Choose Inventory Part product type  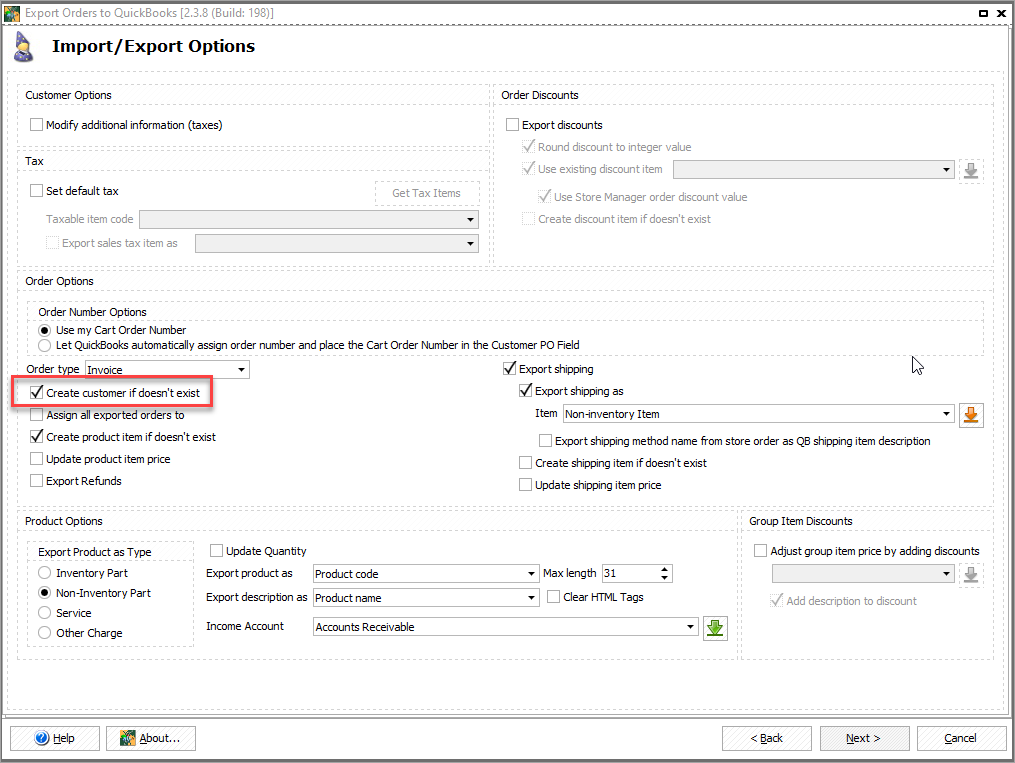(x=45, y=573)
